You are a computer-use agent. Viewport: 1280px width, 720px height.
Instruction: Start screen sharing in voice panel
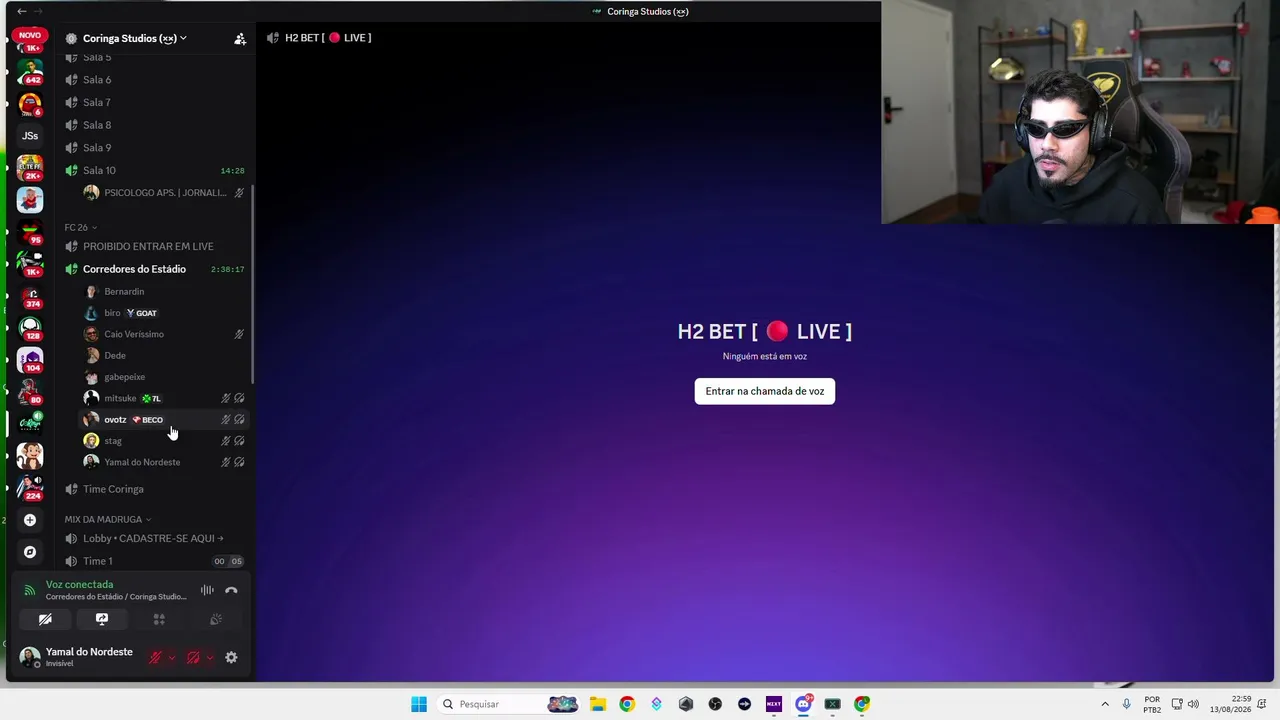(102, 619)
